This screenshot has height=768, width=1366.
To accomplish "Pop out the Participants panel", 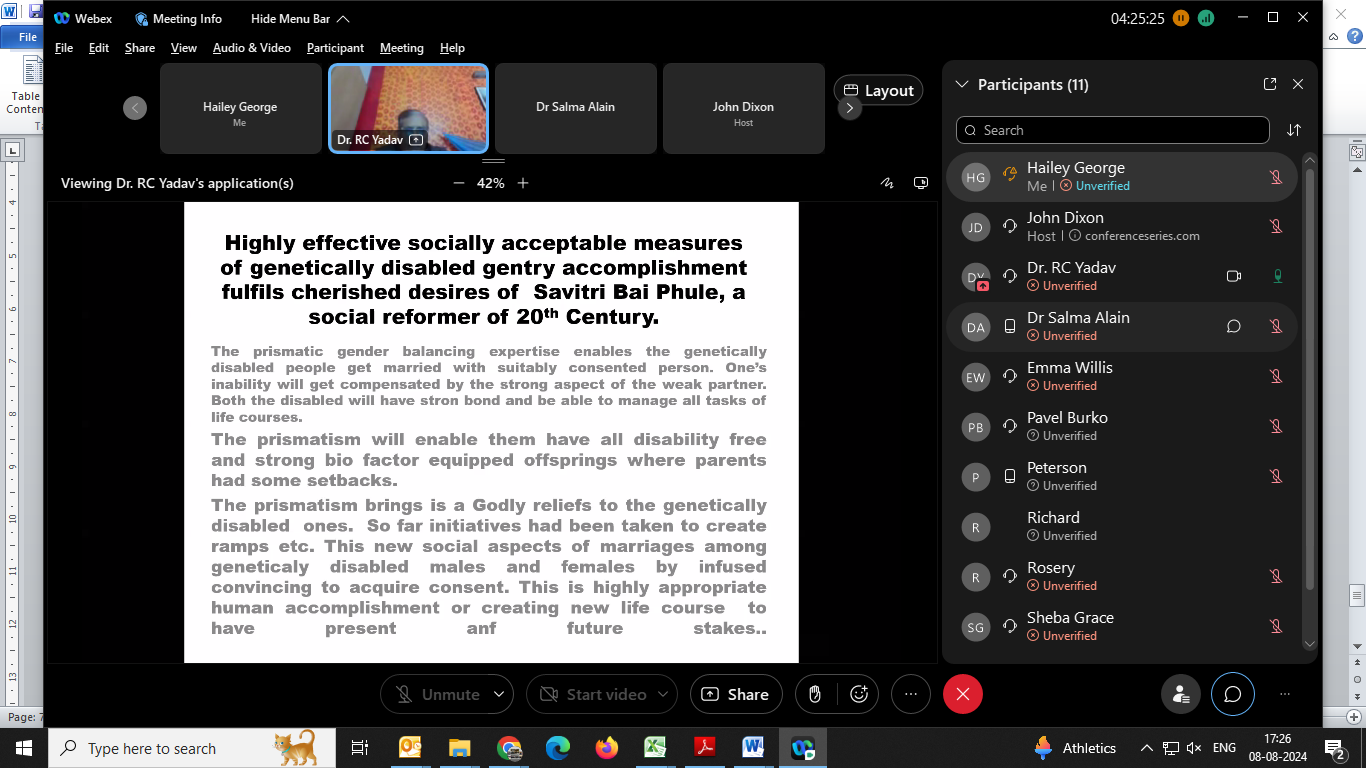I will [x=1270, y=85].
